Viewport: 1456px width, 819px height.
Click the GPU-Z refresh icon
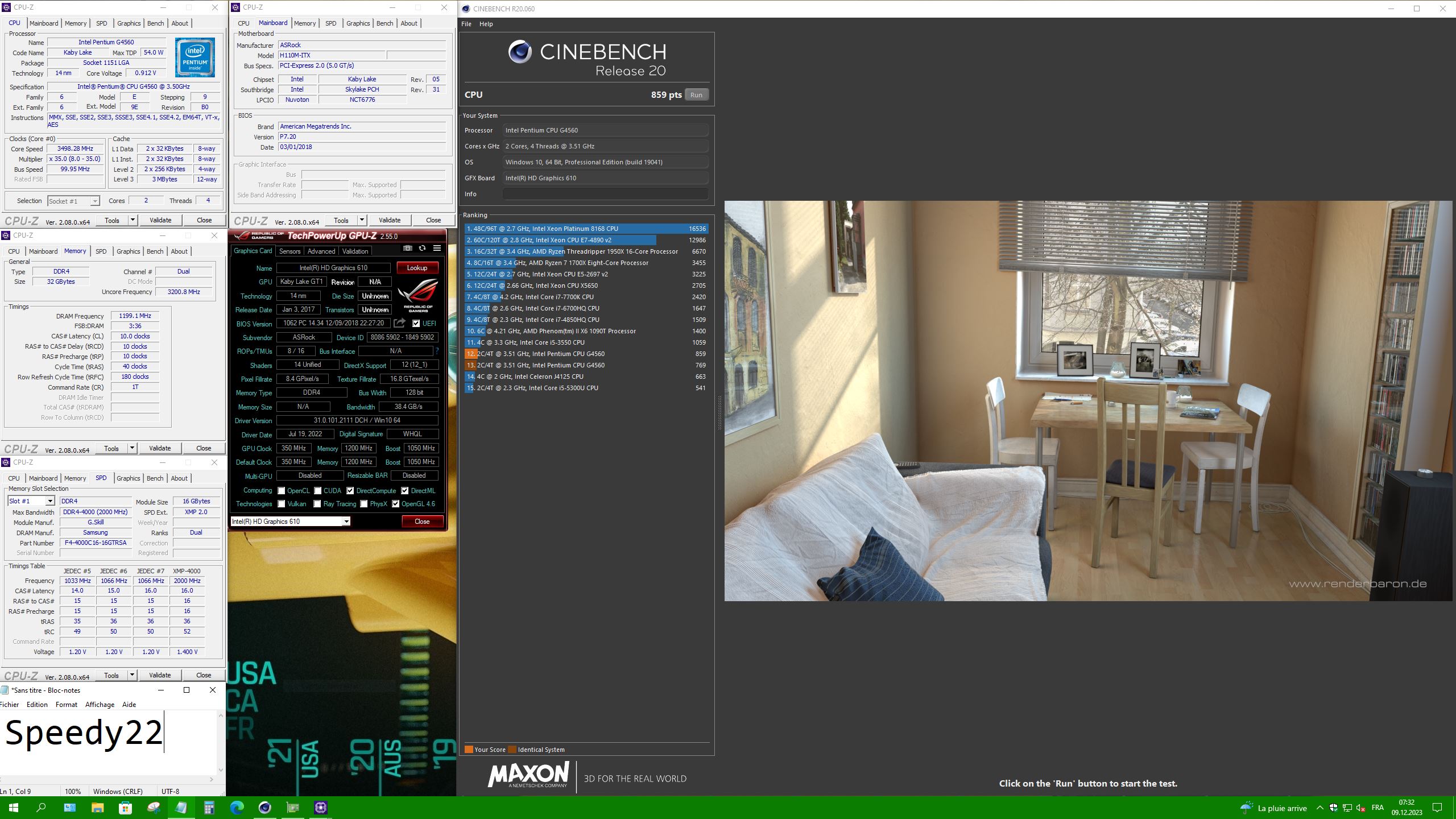pos(422,248)
